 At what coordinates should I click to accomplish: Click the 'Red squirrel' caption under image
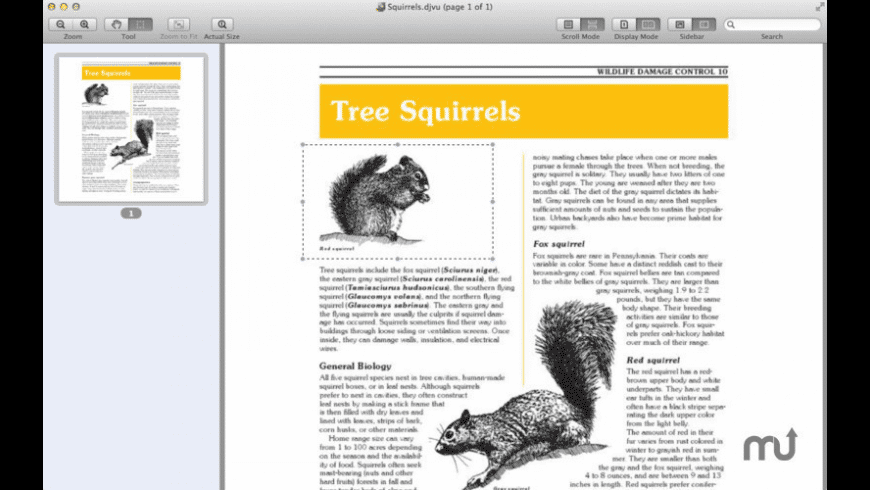[337, 249]
